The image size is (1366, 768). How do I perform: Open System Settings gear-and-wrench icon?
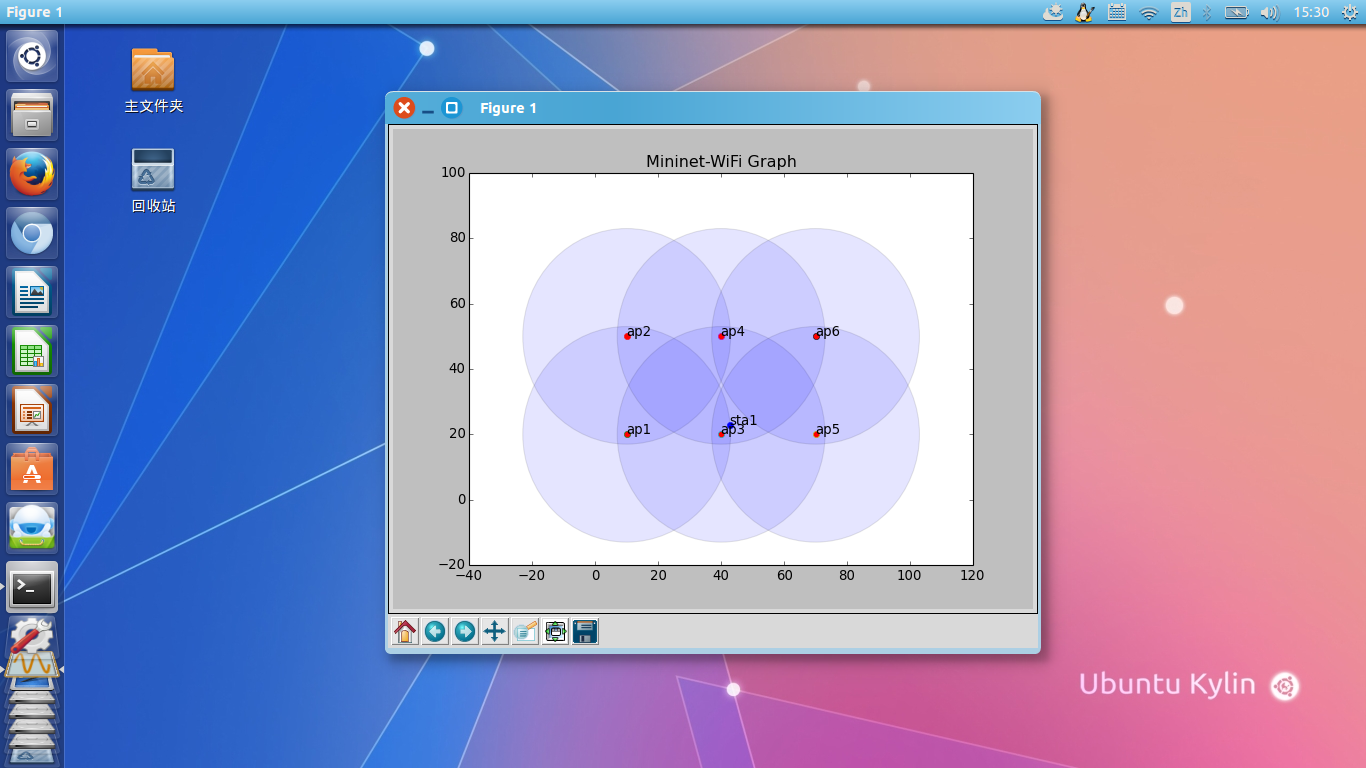32,634
